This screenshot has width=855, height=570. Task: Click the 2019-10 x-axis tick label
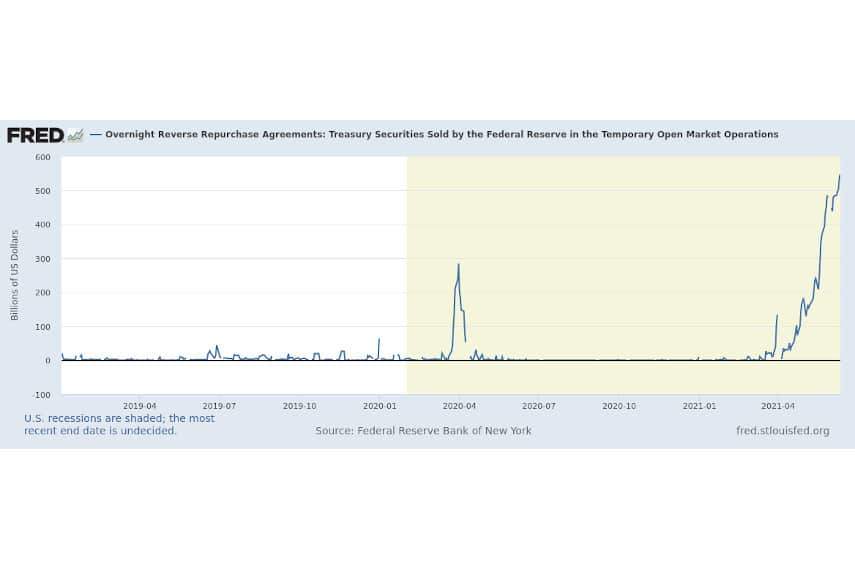coord(299,407)
